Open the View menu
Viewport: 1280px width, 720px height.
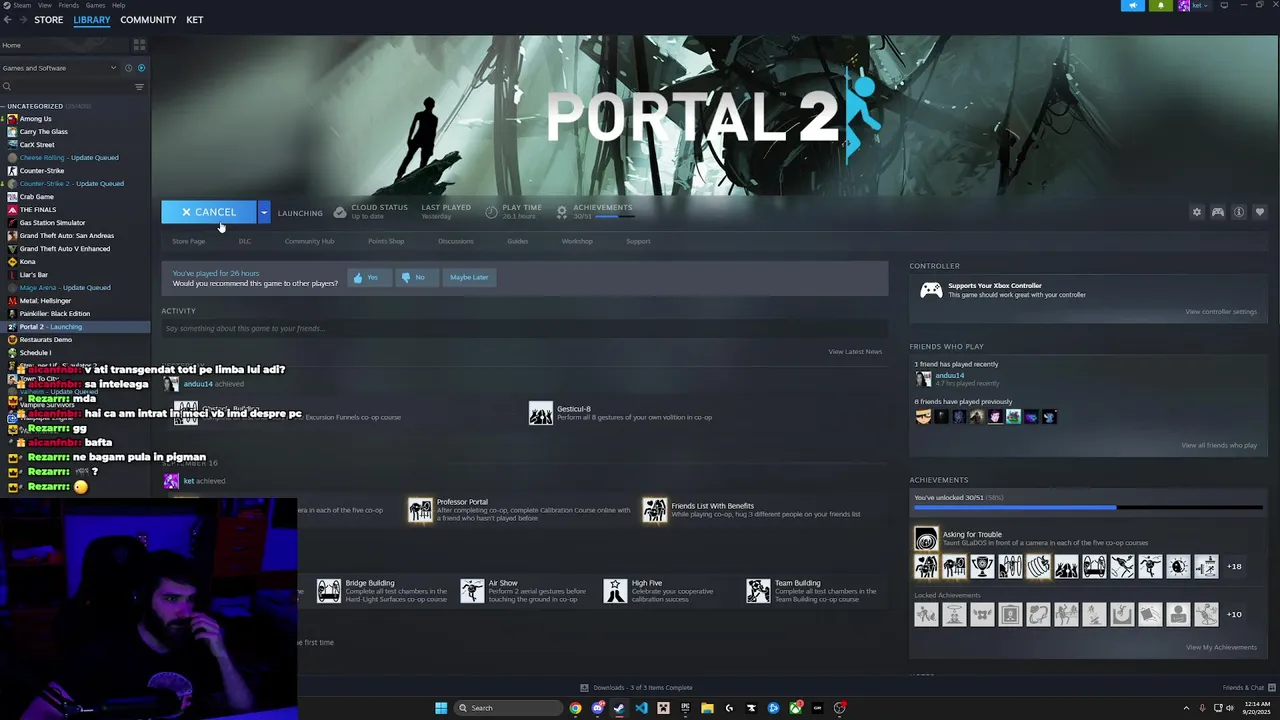click(45, 5)
